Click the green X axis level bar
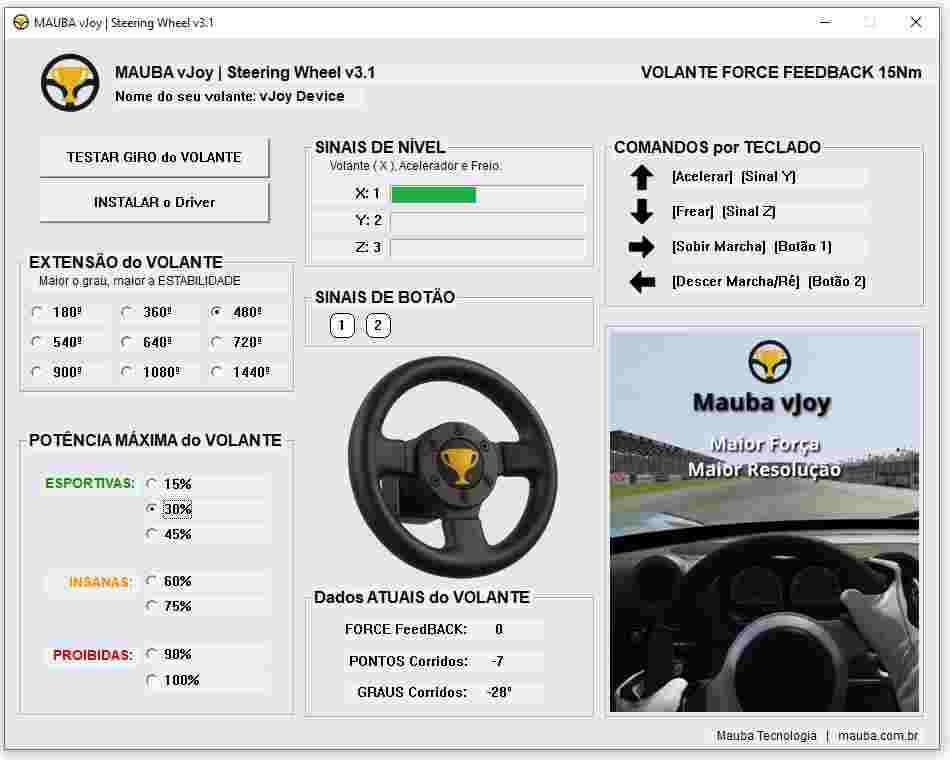 click(434, 195)
